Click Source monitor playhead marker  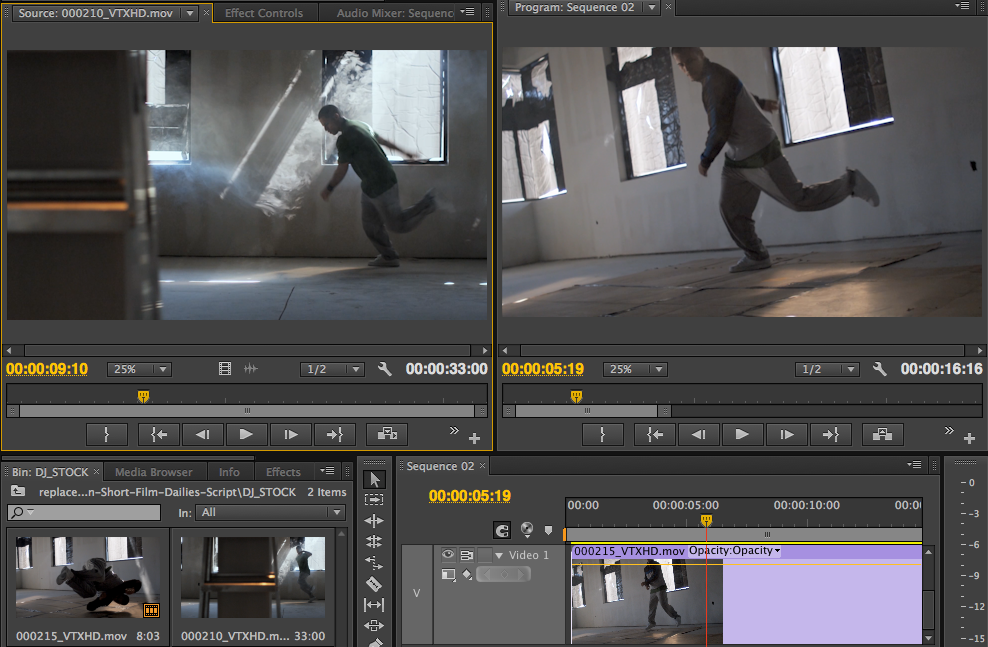144,396
